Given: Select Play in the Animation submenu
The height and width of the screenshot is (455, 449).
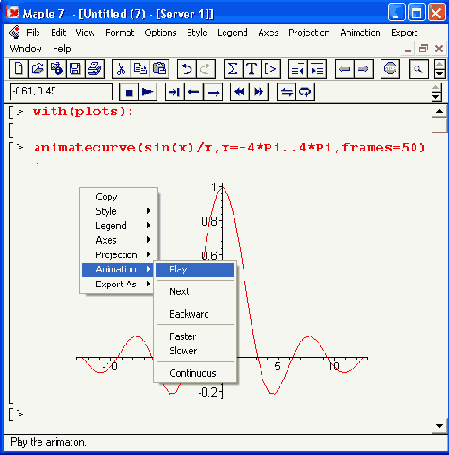Looking at the screenshot, I should [195, 270].
